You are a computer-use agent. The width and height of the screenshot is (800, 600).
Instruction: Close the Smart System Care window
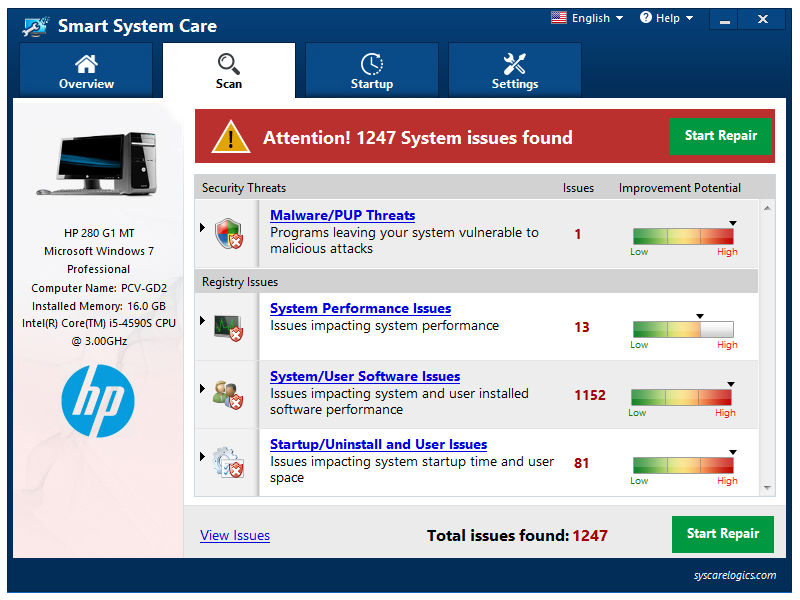click(762, 19)
